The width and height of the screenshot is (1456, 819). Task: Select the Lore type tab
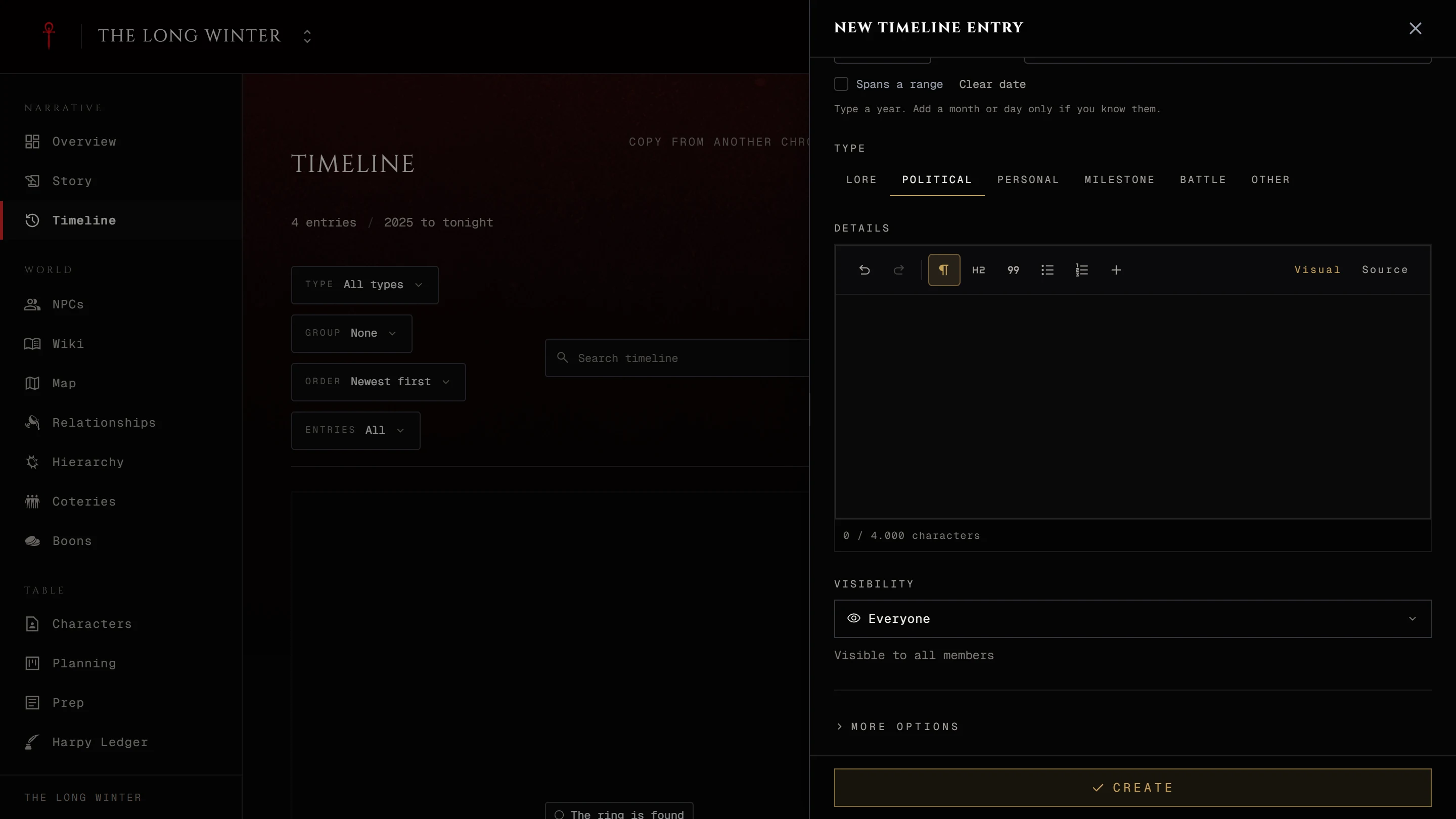861,180
